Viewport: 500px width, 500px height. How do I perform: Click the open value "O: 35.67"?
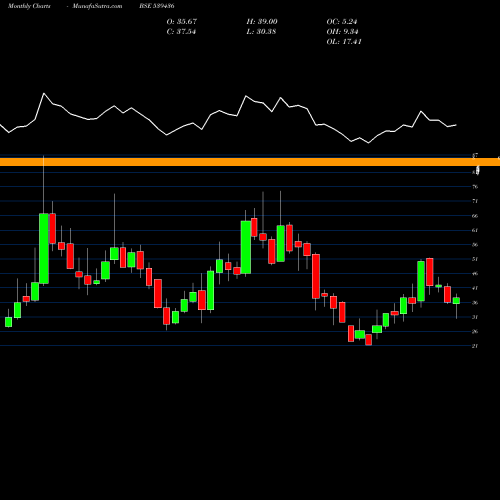click(182, 22)
